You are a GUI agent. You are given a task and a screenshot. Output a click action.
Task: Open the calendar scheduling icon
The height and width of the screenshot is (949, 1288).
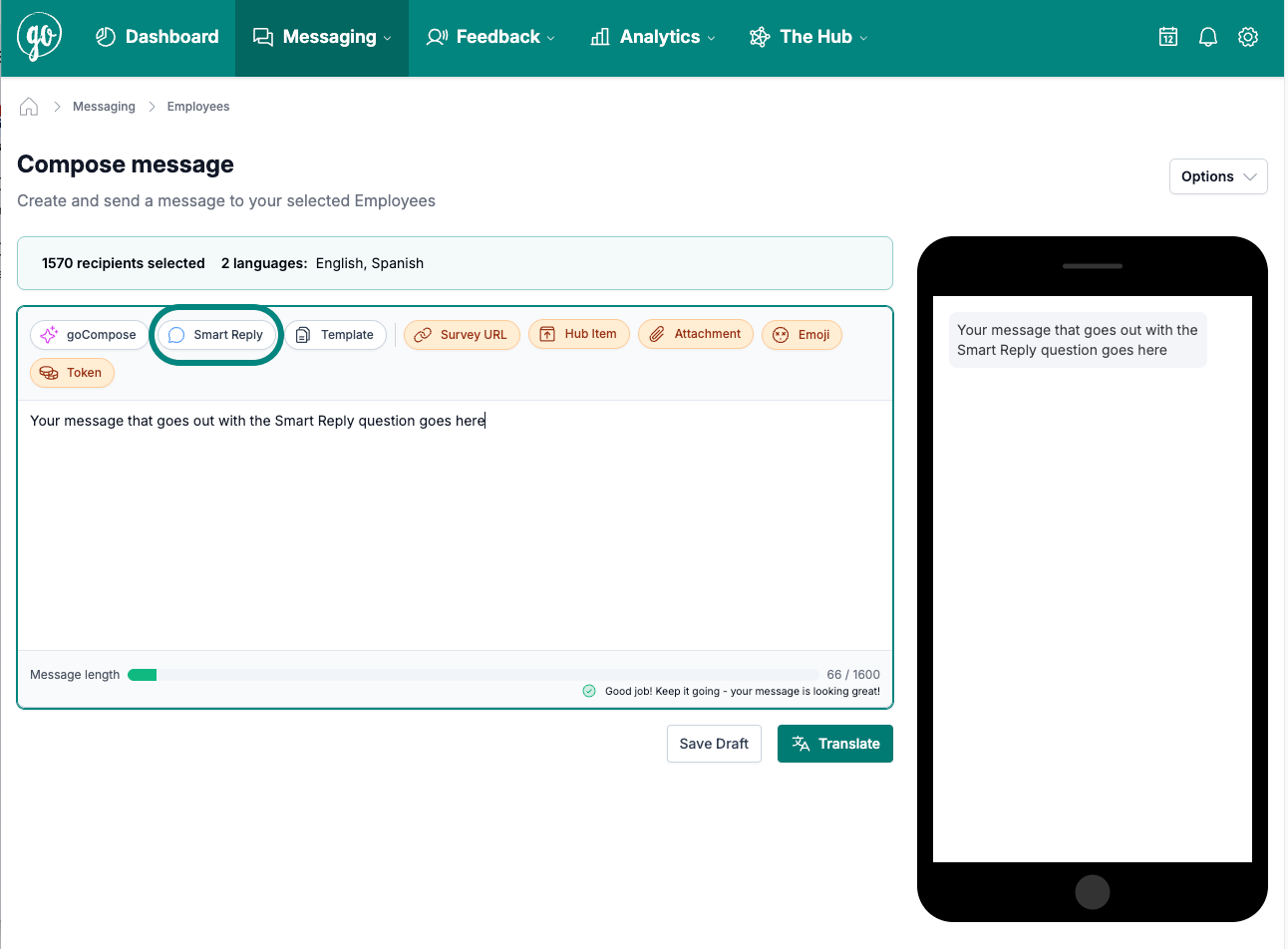(1167, 36)
